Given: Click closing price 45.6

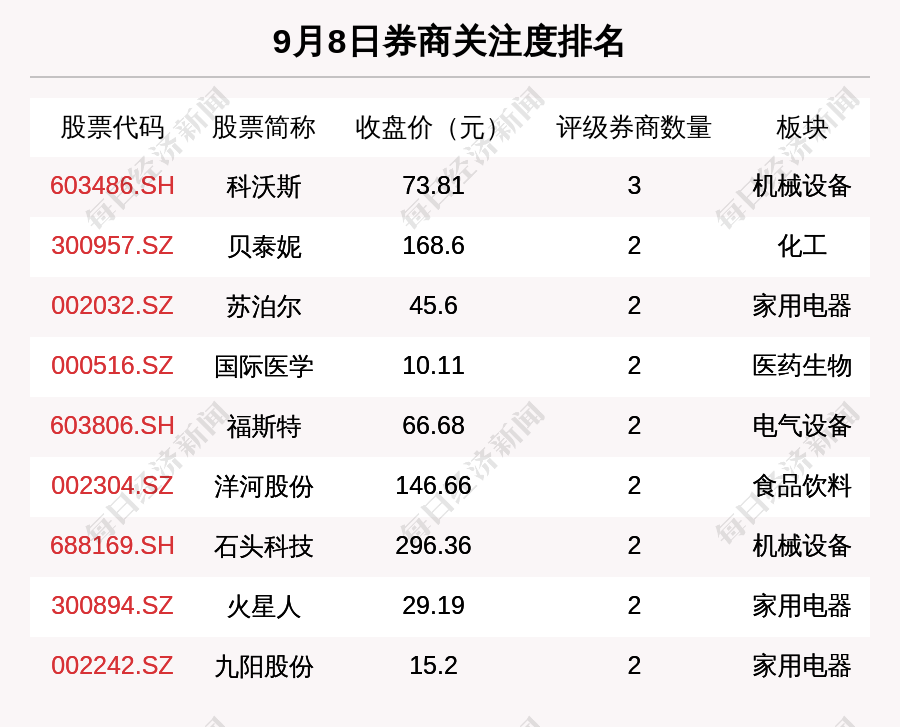Looking at the screenshot, I should (x=433, y=306).
